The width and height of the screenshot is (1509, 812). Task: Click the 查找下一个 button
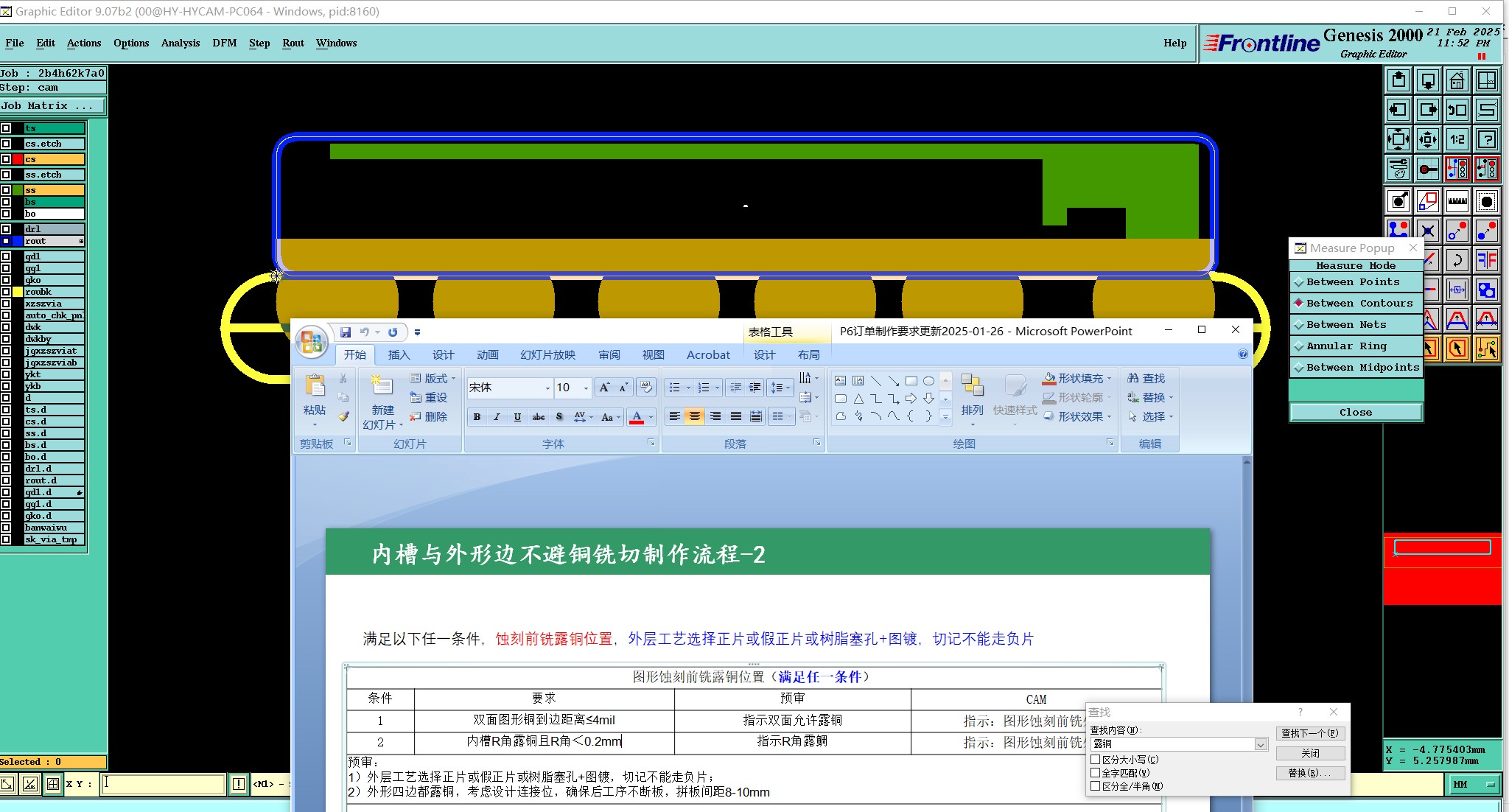1309,733
